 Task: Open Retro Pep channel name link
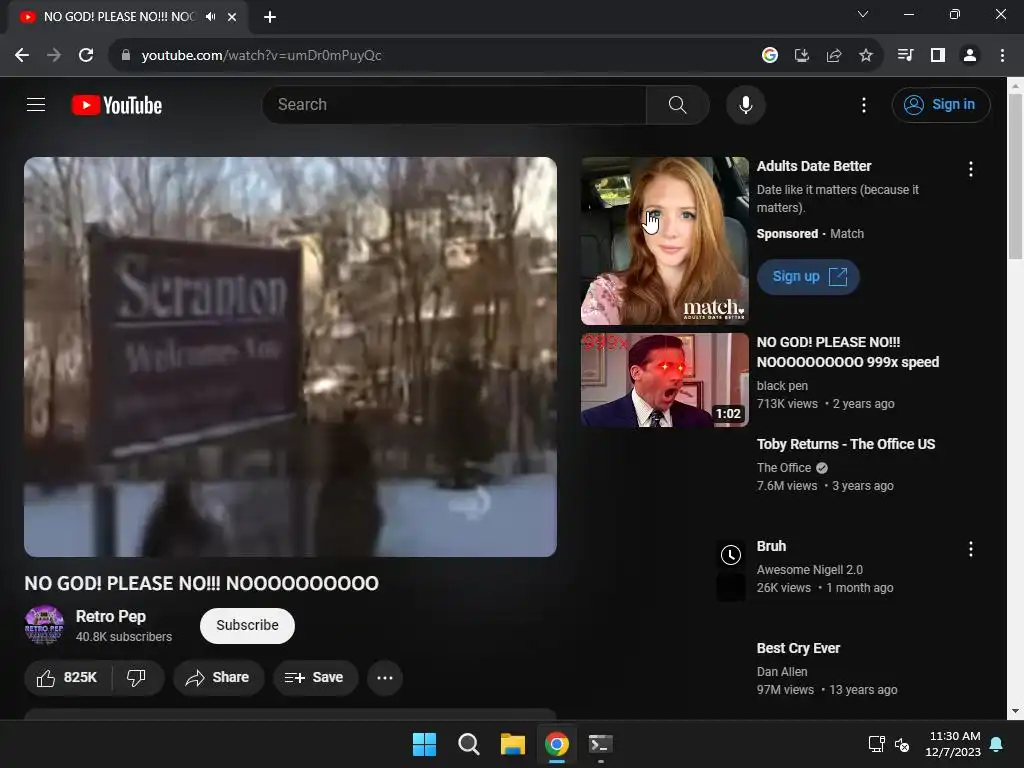[x=110, y=616]
